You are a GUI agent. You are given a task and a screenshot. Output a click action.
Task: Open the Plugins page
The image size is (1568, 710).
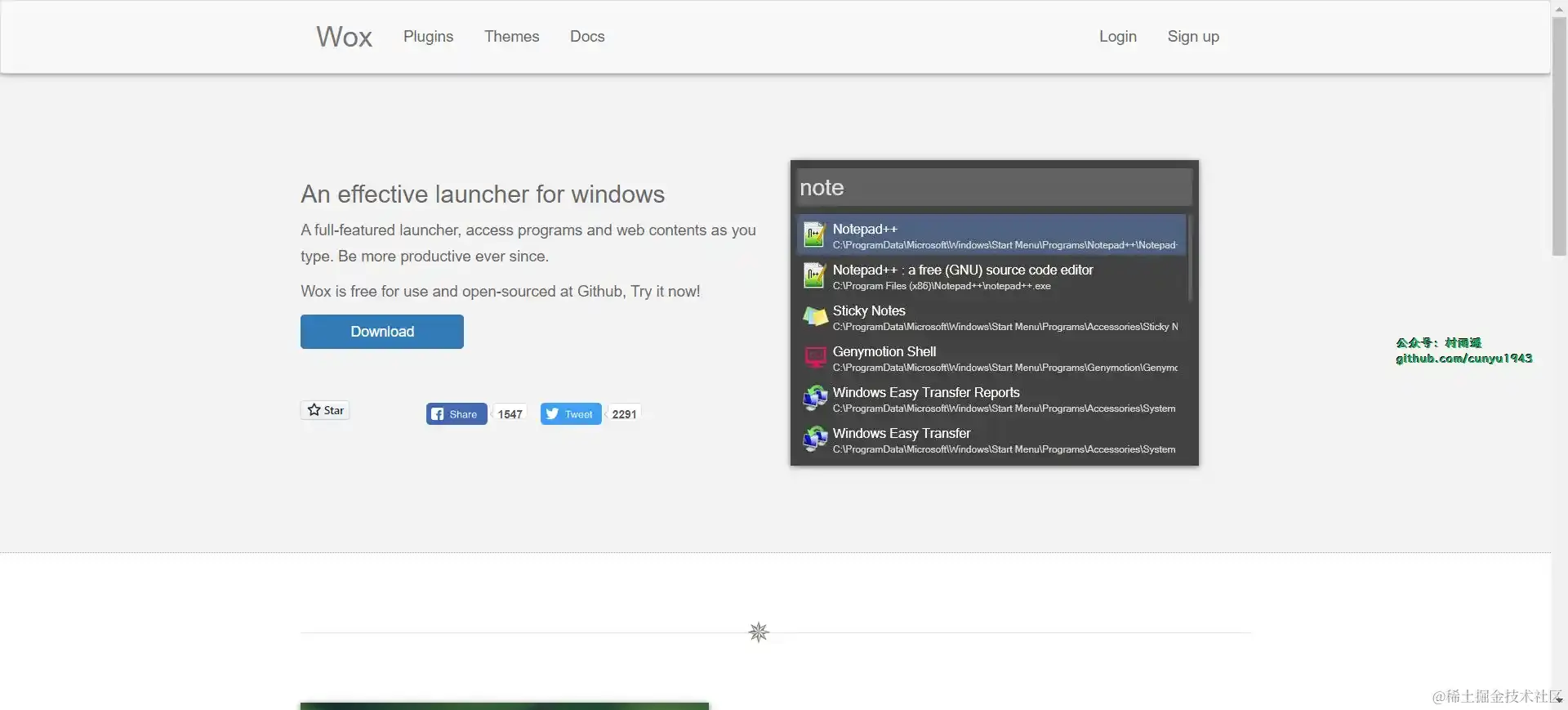tap(428, 37)
